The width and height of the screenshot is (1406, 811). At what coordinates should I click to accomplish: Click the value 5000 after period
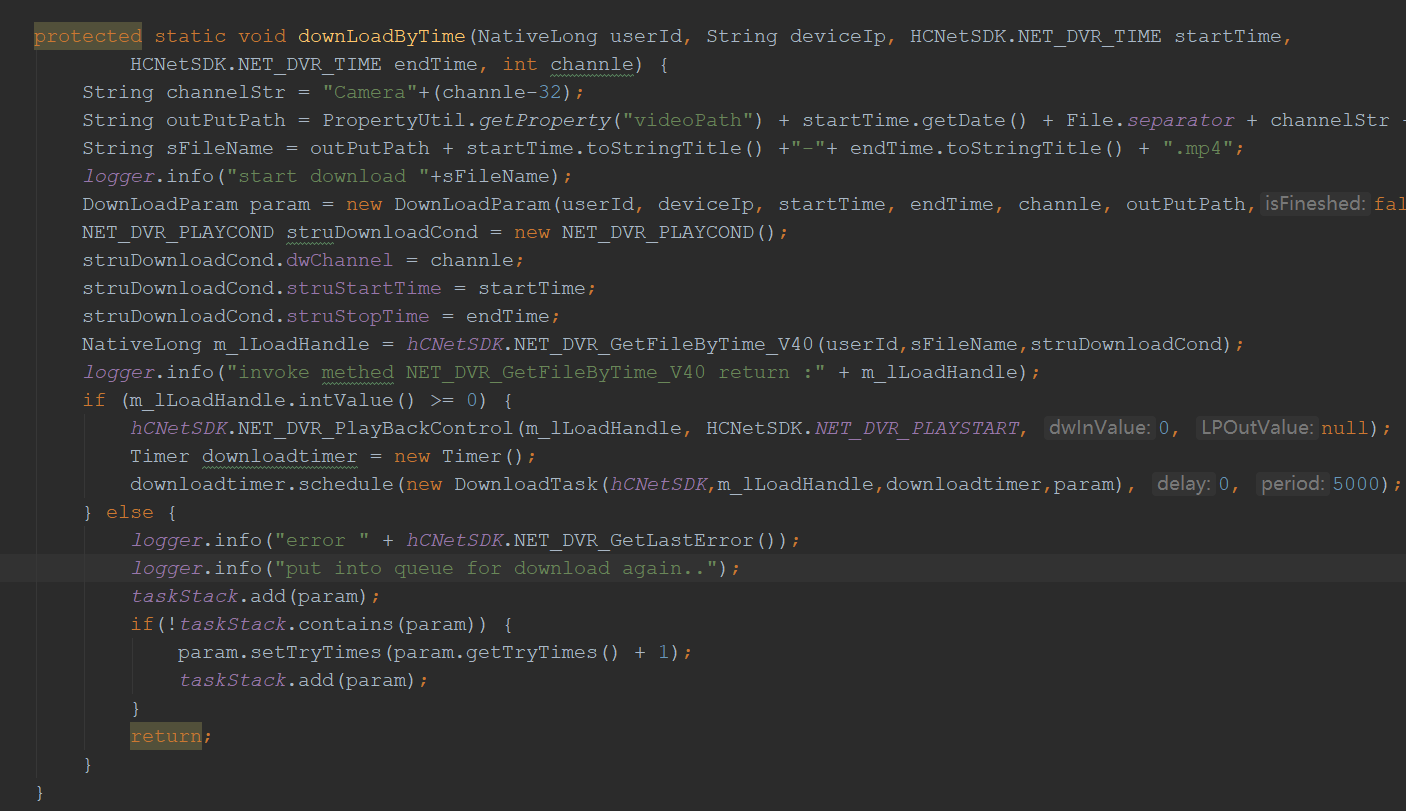tap(1357, 485)
